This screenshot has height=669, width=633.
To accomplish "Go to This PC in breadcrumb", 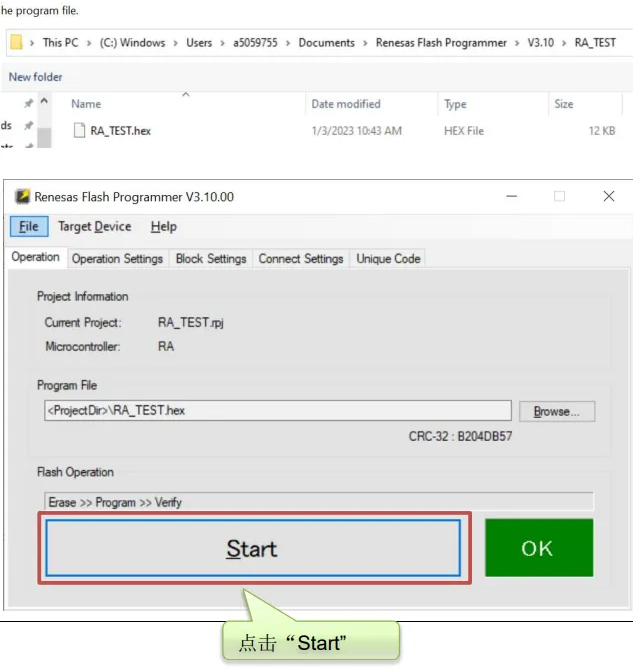I will [61, 43].
